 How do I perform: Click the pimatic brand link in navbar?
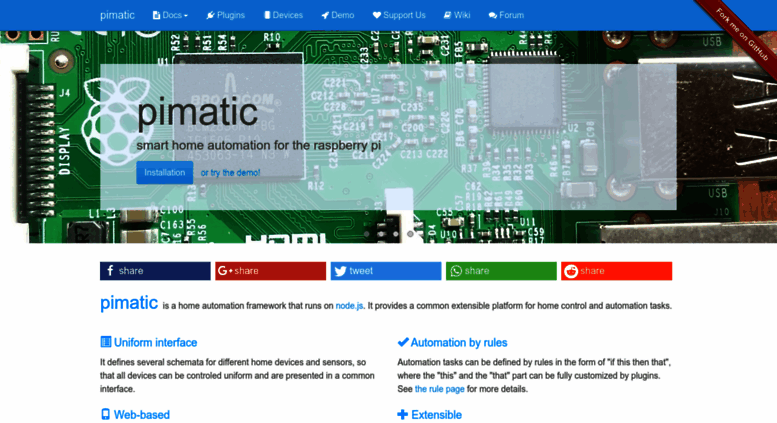[x=117, y=15]
